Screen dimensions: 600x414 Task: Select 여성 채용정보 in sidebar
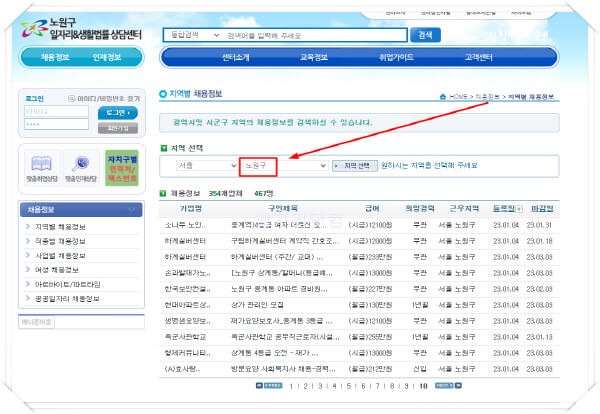57,270
